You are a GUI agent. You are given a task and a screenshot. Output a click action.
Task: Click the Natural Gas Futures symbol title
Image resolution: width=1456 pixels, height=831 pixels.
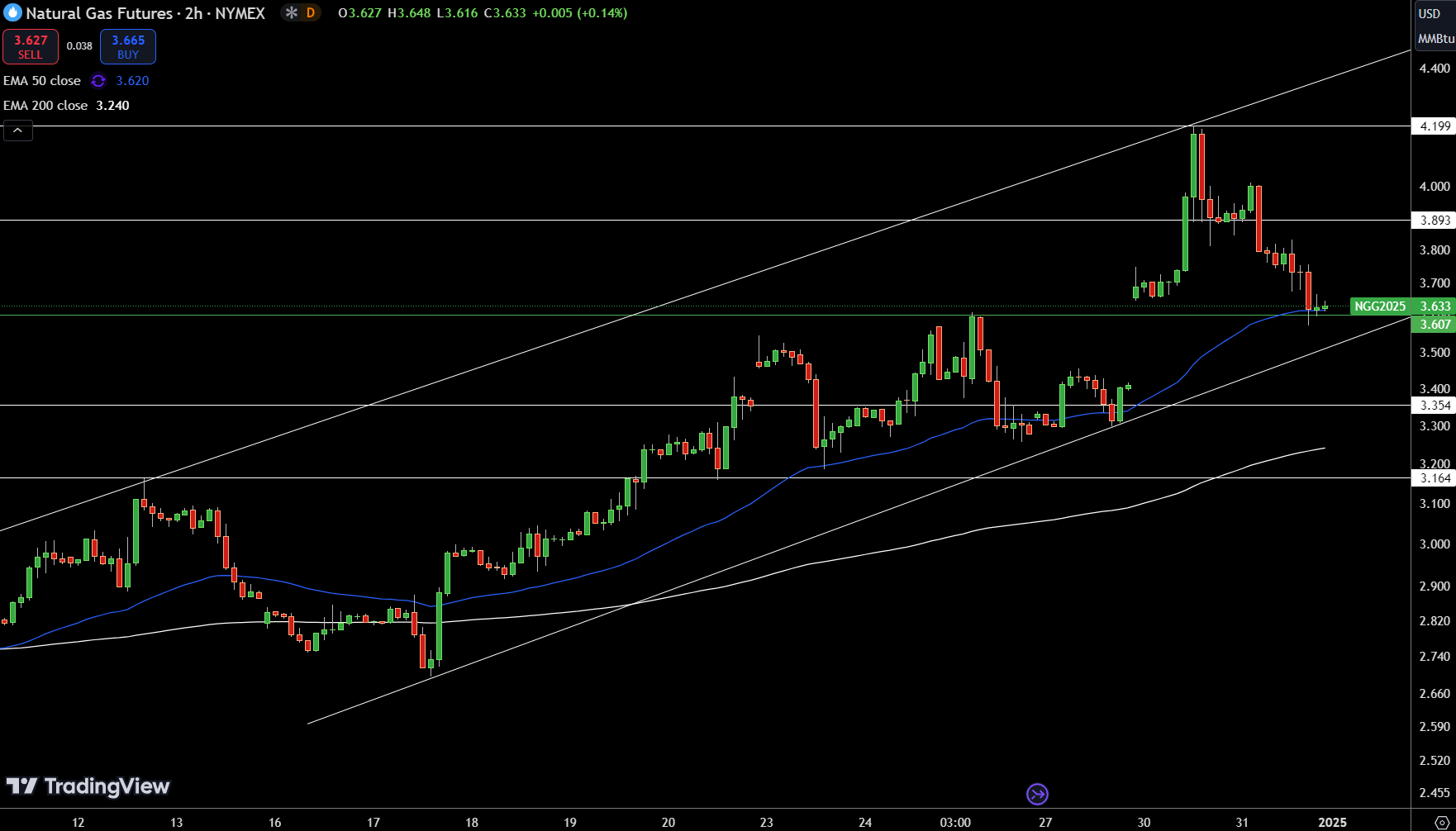(99, 13)
